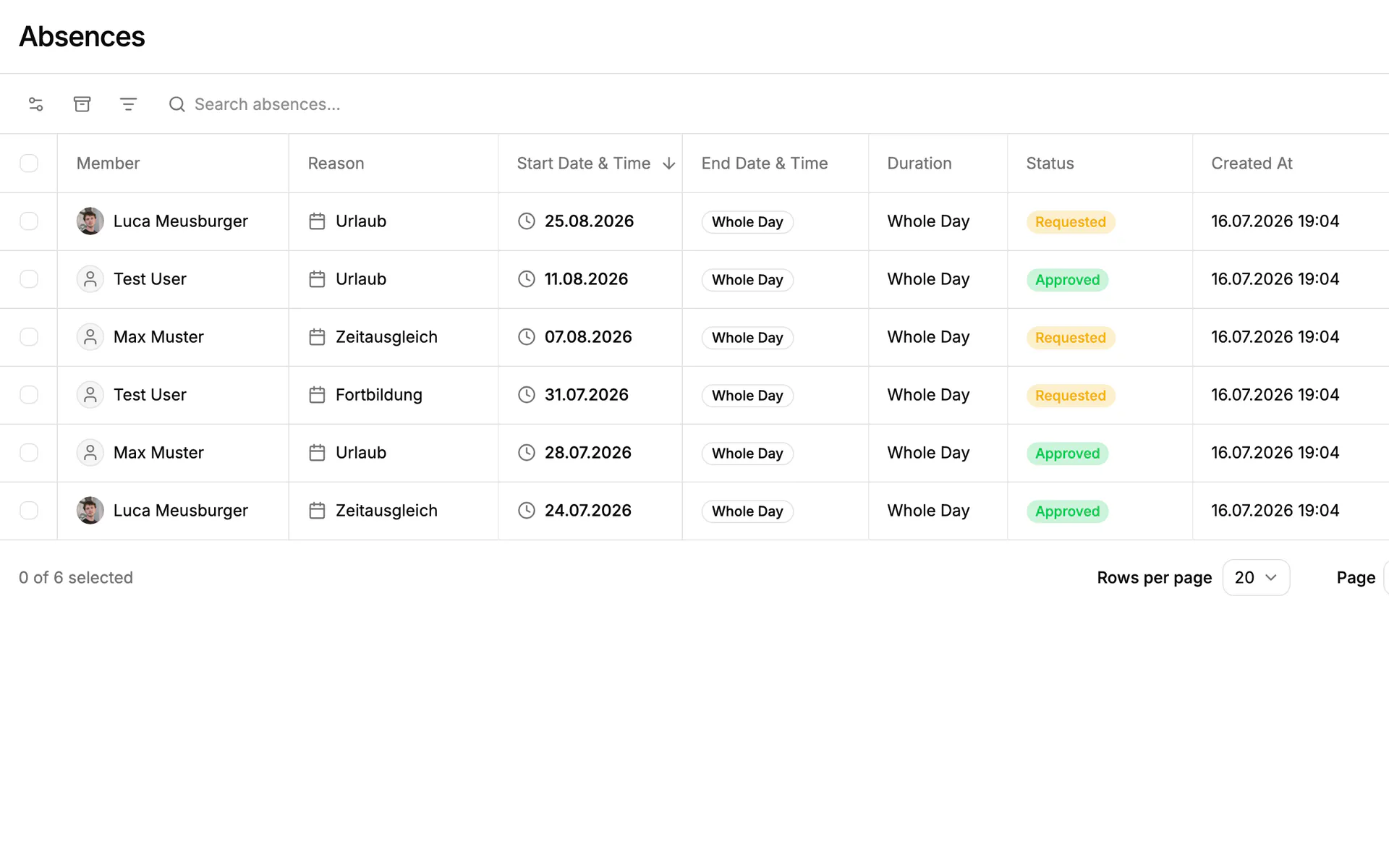Click the calendar icon beside Fortbildung
Viewport: 1389px width, 868px height.
tap(317, 395)
